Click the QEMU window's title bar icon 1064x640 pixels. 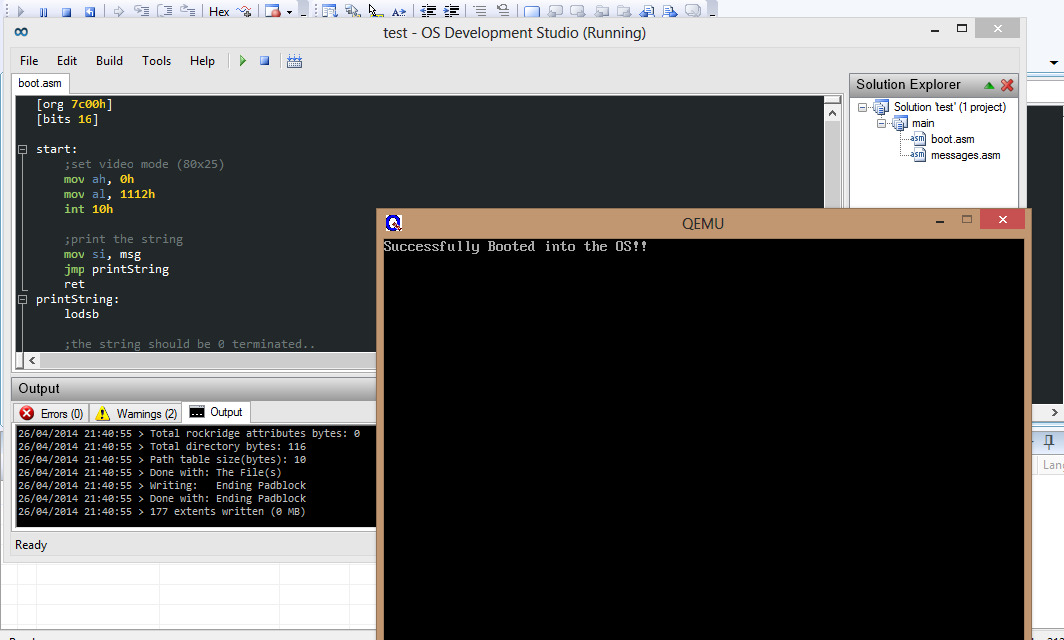(394, 223)
